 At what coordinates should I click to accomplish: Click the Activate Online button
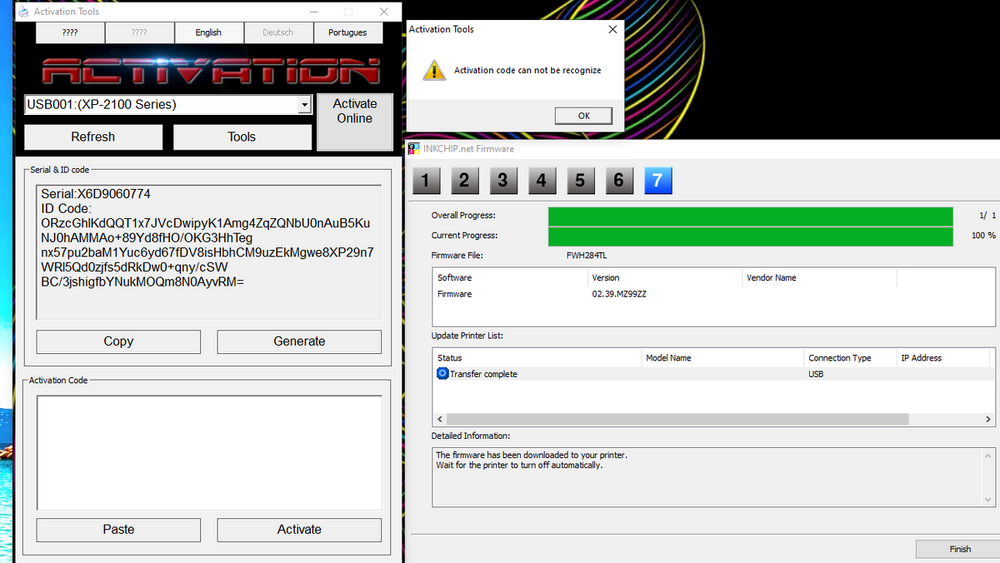(354, 111)
